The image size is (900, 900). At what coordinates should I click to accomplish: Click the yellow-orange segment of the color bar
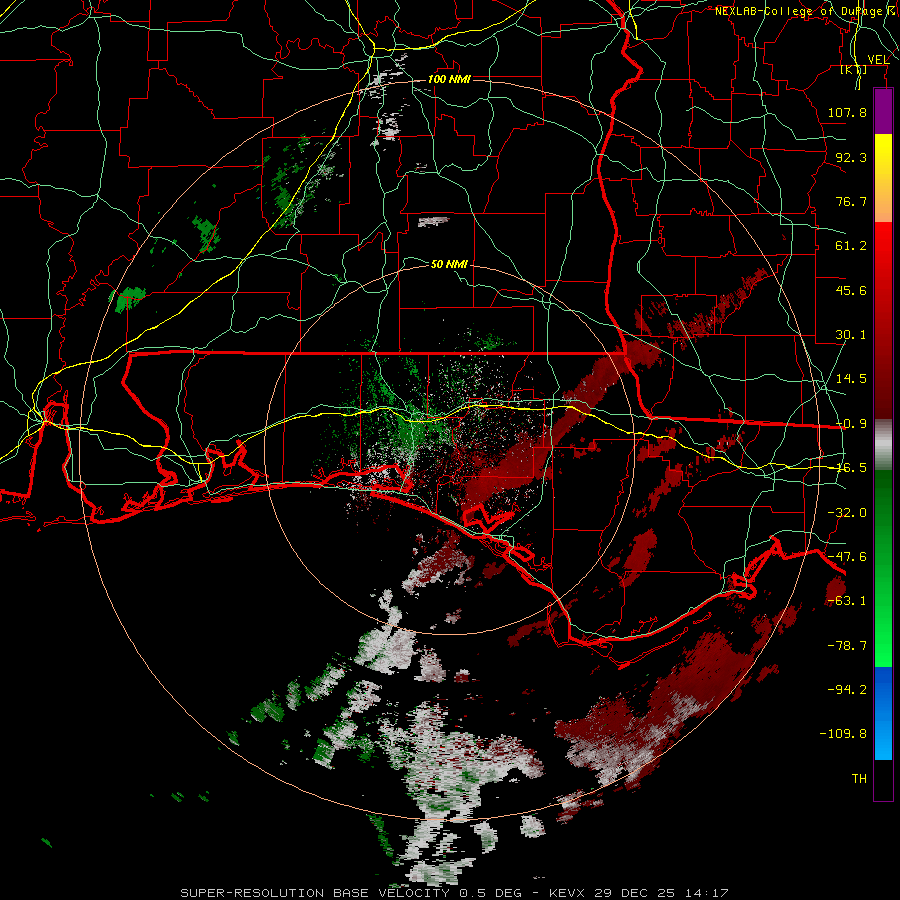pyautogui.click(x=883, y=178)
